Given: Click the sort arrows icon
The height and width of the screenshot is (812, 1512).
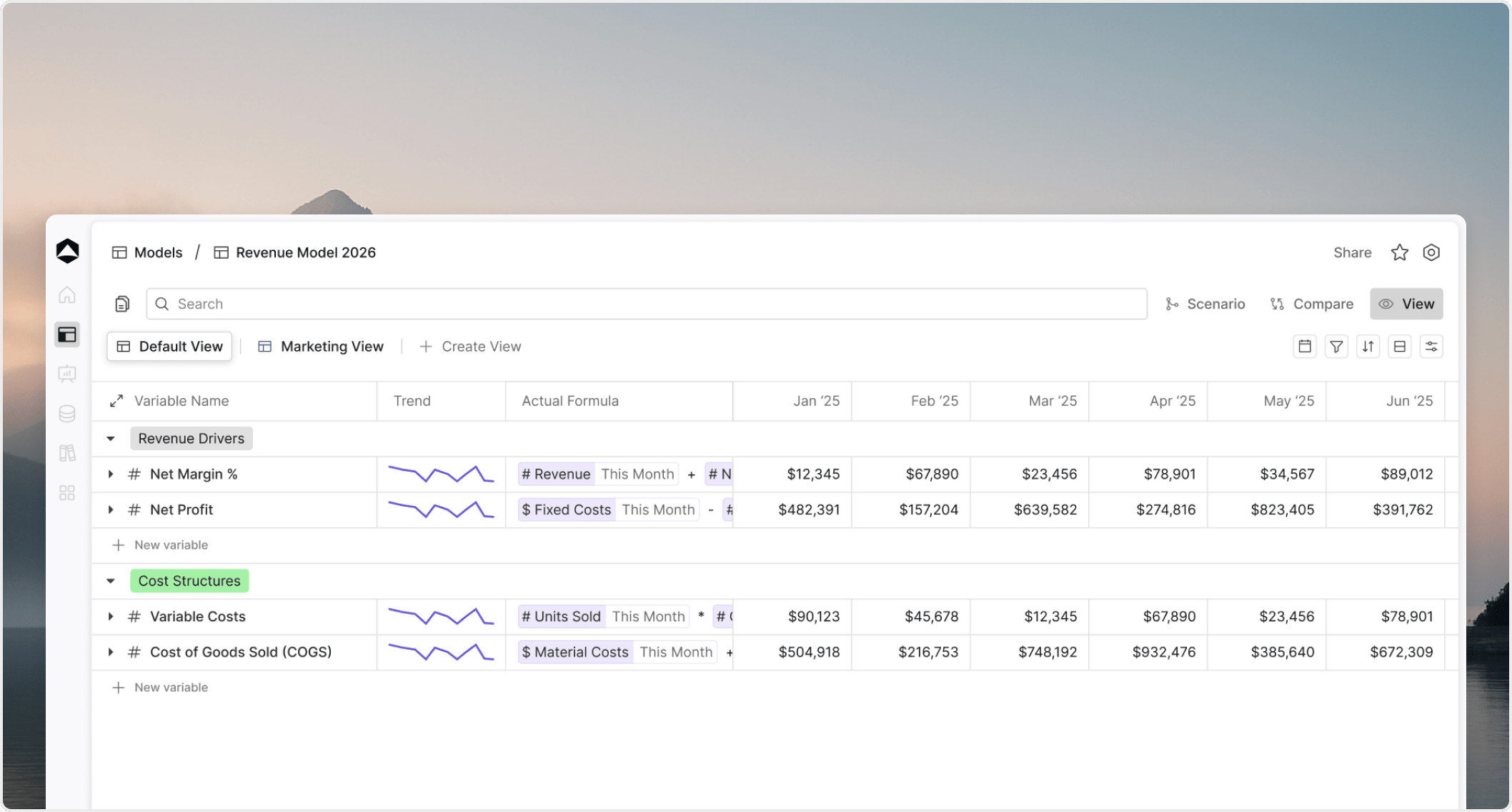Looking at the screenshot, I should (1368, 347).
